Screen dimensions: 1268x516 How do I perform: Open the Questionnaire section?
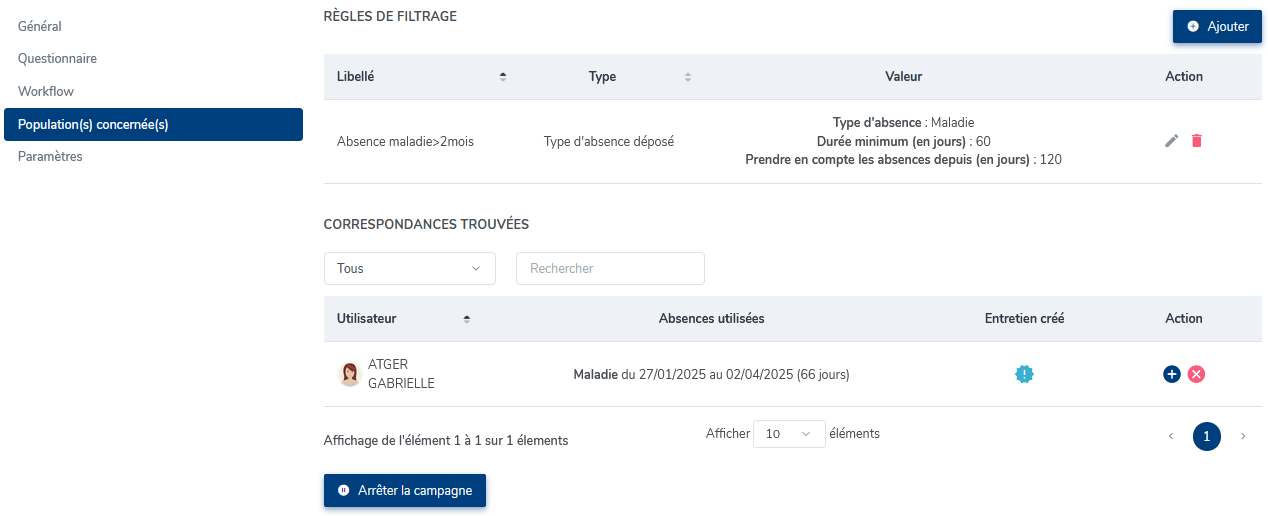(57, 58)
